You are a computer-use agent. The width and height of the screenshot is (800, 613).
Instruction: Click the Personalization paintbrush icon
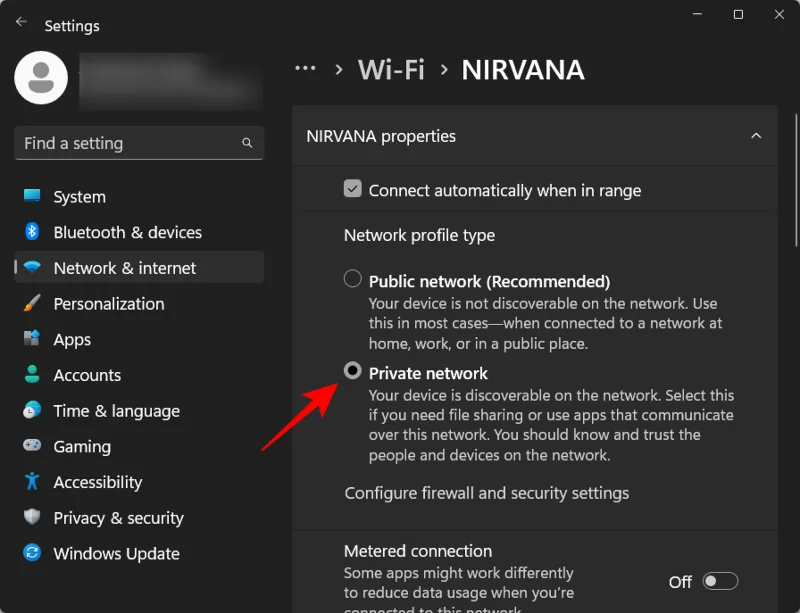[32, 303]
